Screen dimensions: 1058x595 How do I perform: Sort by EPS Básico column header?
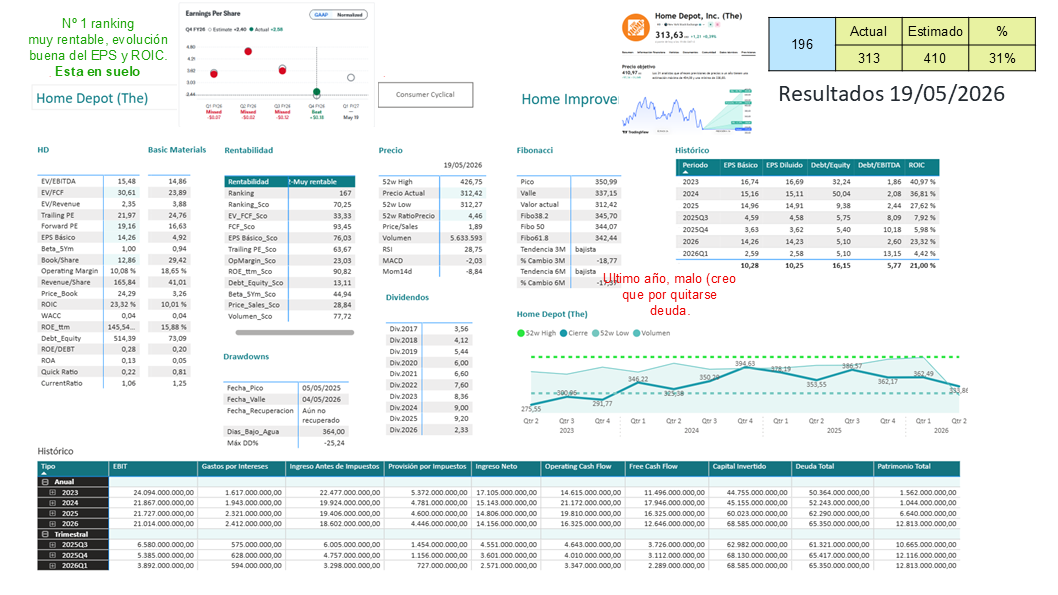(740, 166)
